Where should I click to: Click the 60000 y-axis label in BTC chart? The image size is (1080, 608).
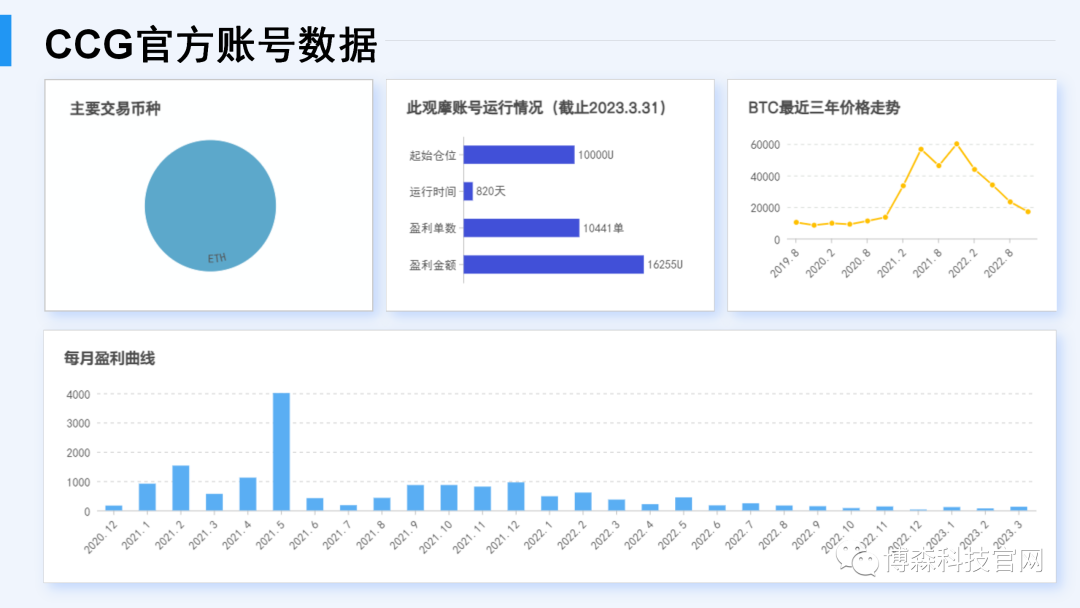click(x=765, y=145)
